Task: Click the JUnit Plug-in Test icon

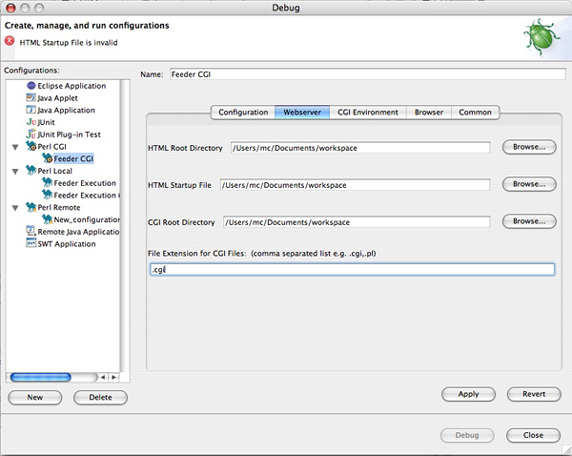Action: [31, 134]
